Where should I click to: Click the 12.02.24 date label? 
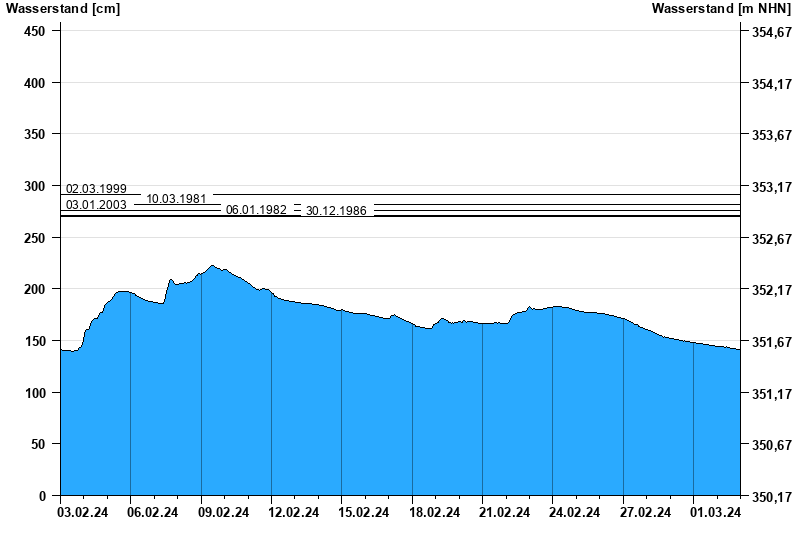(293, 512)
